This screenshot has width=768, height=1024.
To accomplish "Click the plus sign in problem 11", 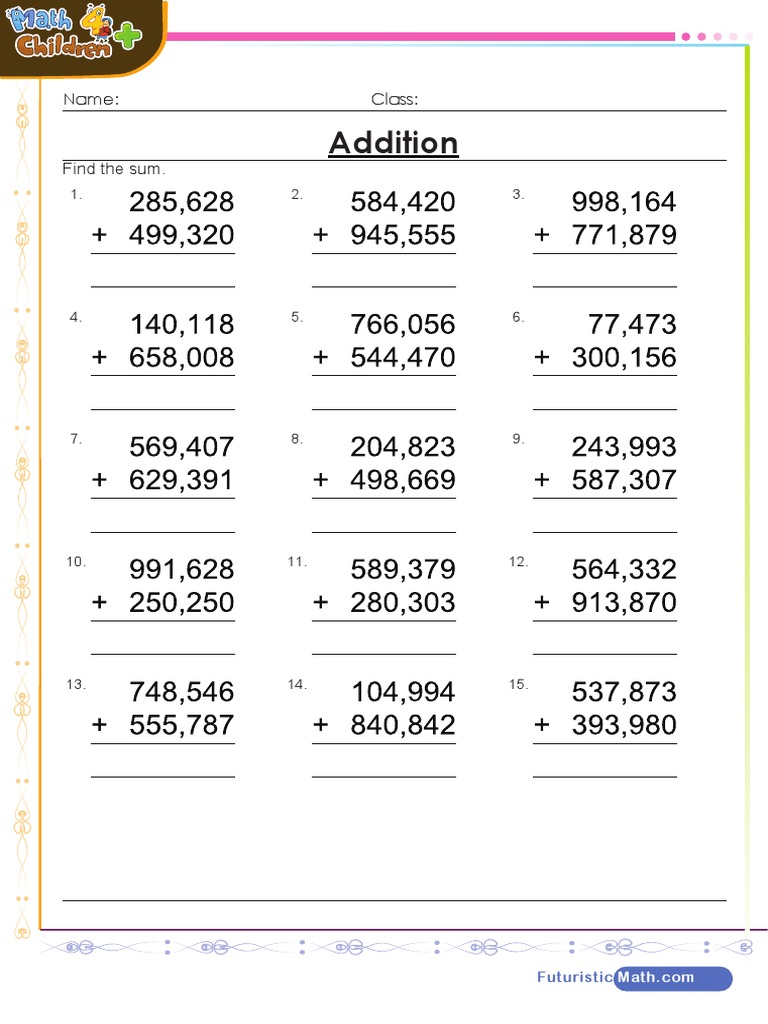I will 320,602.
